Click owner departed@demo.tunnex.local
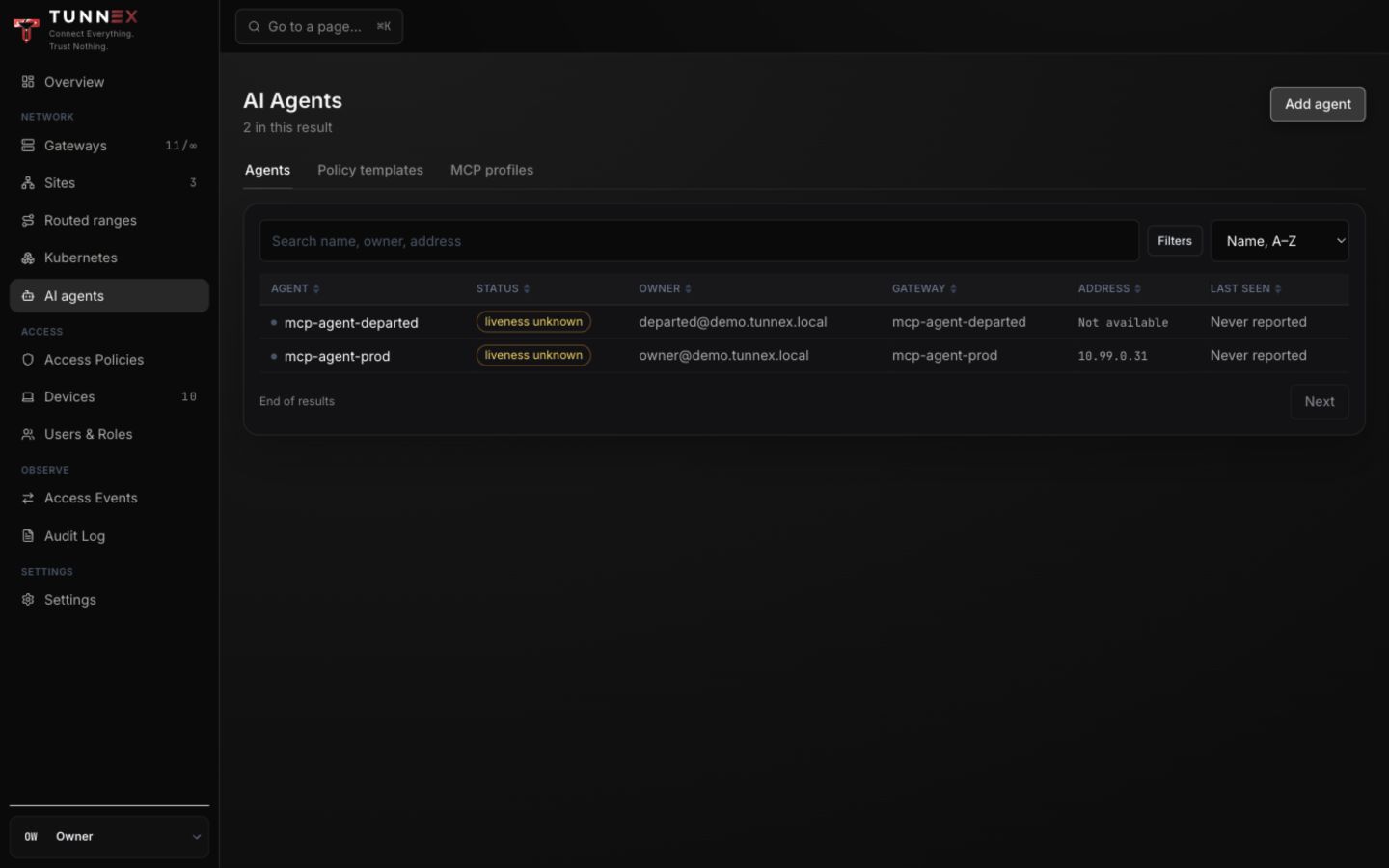This screenshot has height=868, width=1389. [733, 322]
